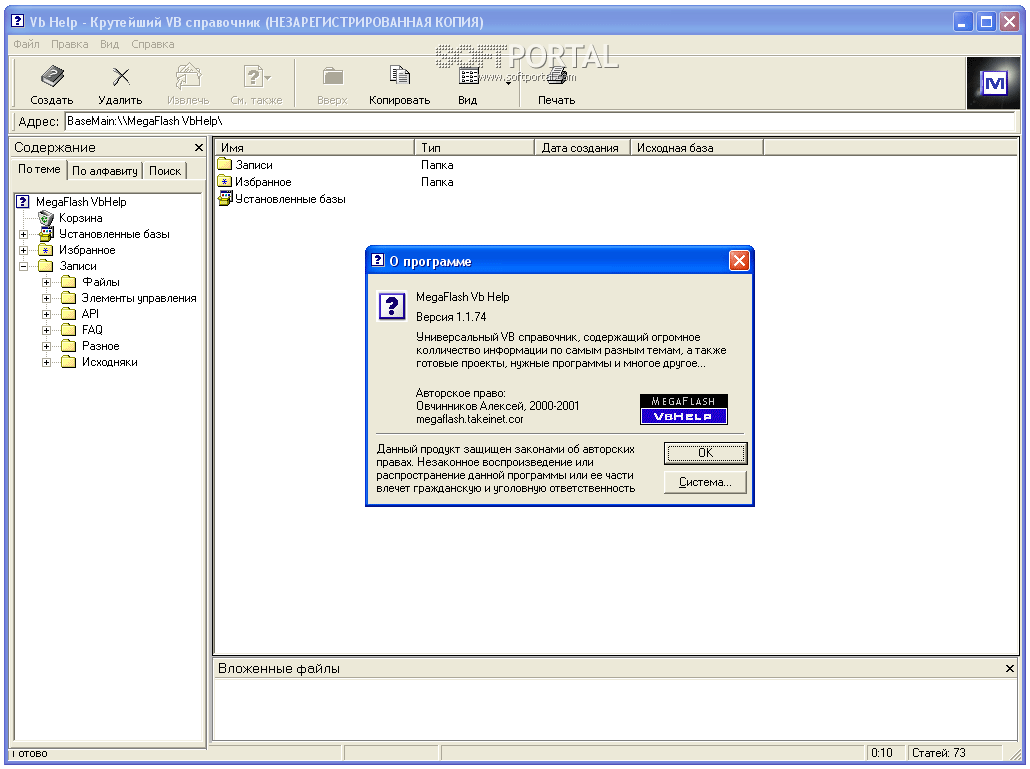
Task: Select the API folder icon
Action: click(x=68, y=314)
